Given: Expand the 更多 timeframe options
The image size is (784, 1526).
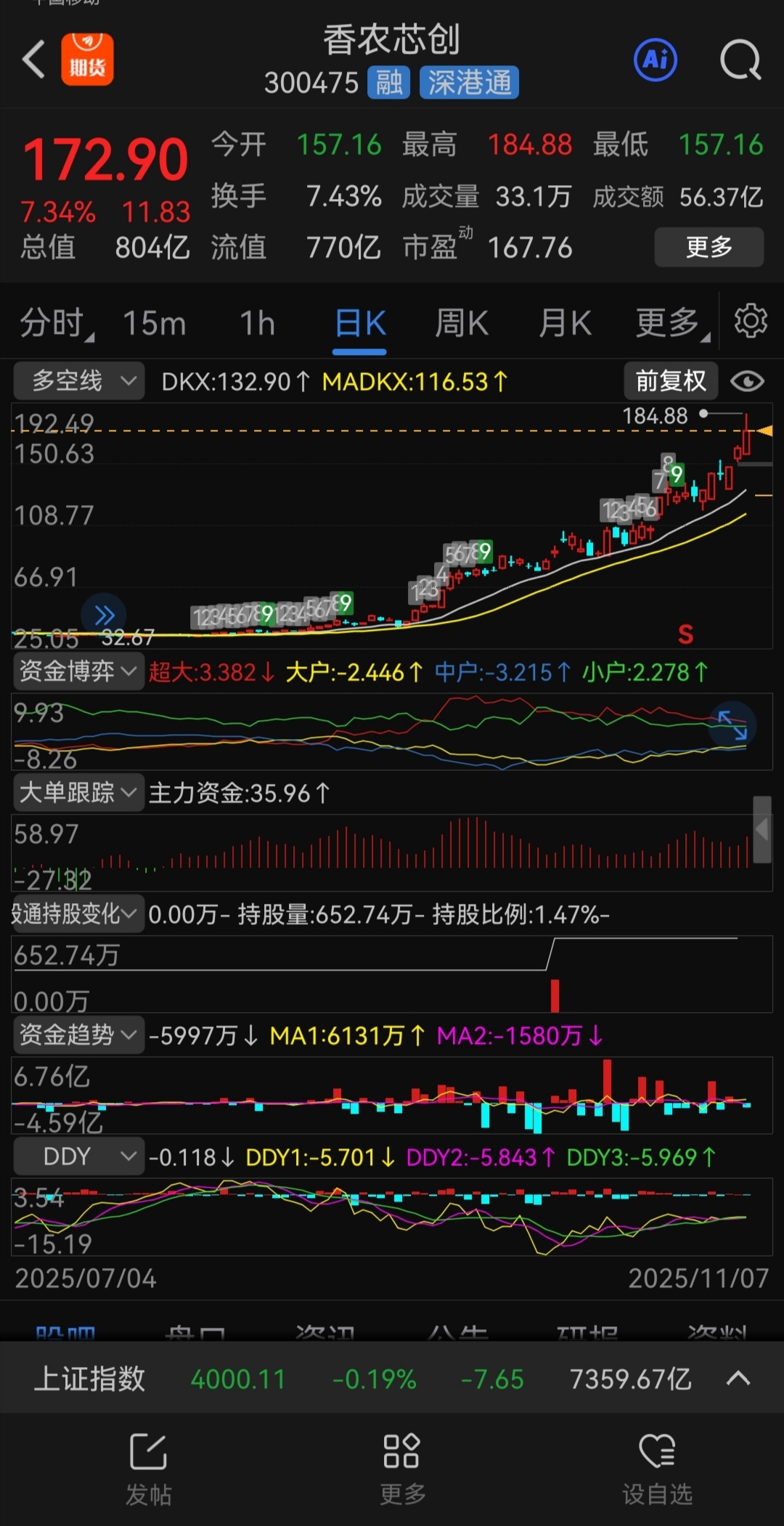Looking at the screenshot, I should (x=673, y=323).
